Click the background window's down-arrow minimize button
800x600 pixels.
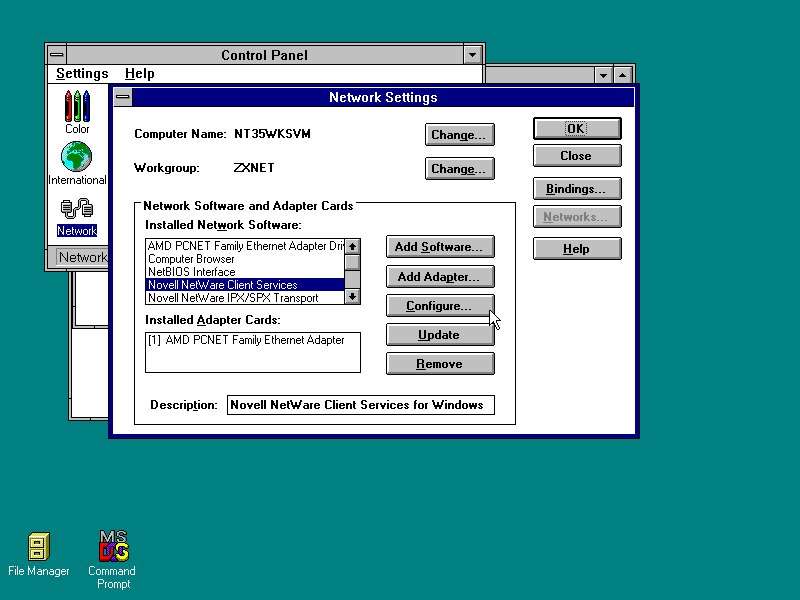(604, 76)
